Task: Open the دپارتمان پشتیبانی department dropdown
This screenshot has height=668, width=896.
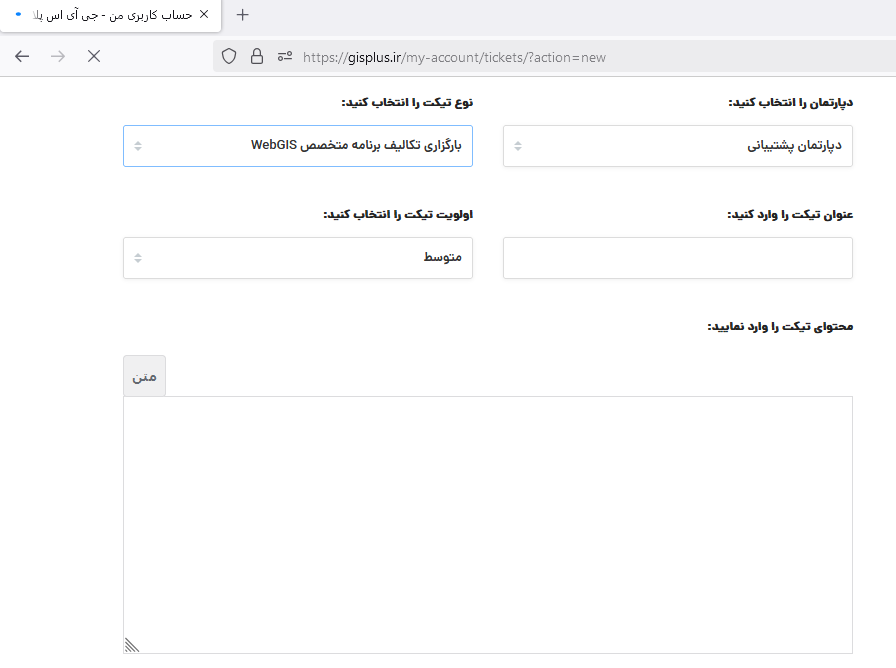Action: tap(678, 146)
